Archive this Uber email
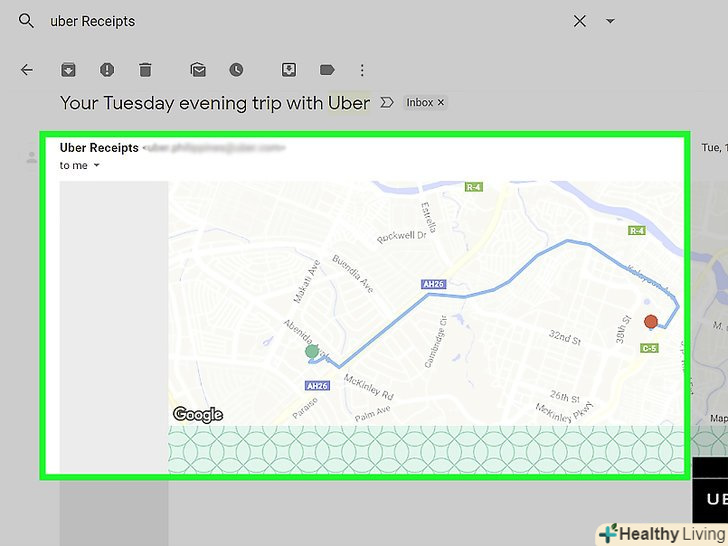The image size is (728, 546). (68, 70)
